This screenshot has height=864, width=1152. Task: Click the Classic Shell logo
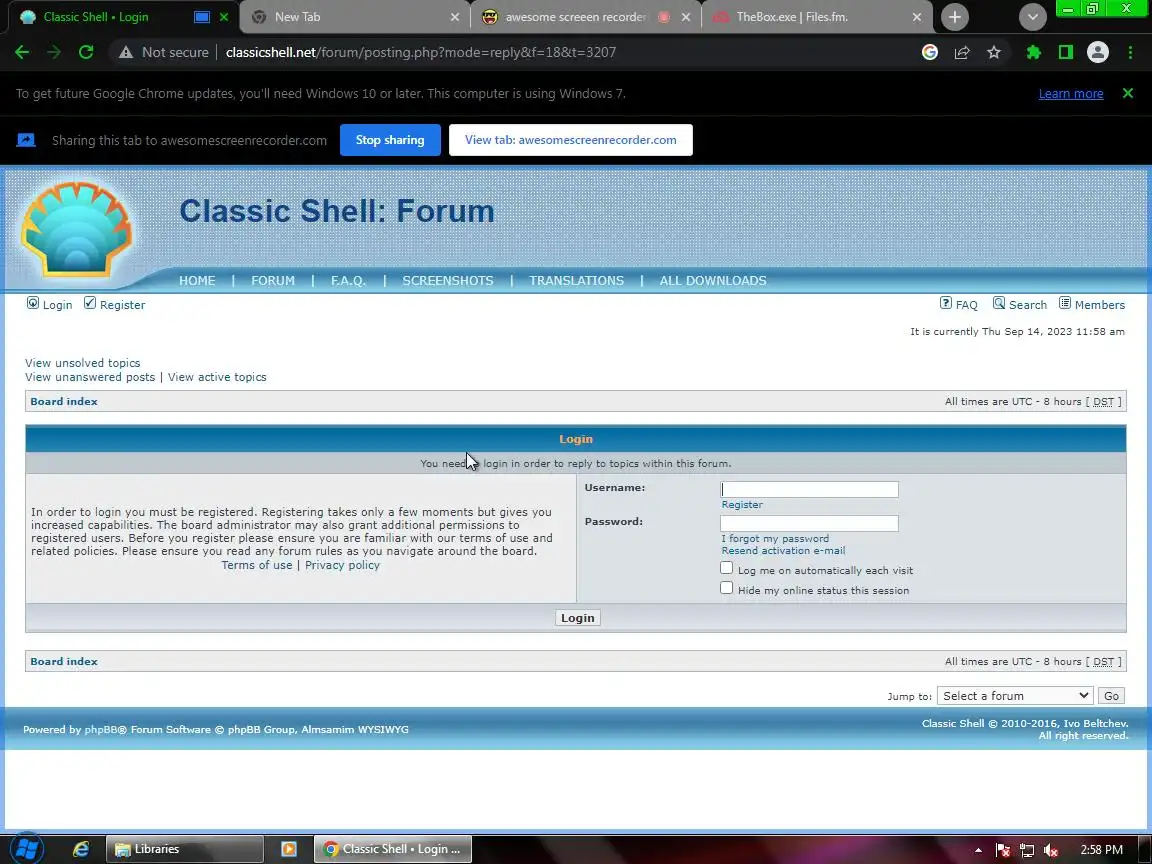pos(76,229)
